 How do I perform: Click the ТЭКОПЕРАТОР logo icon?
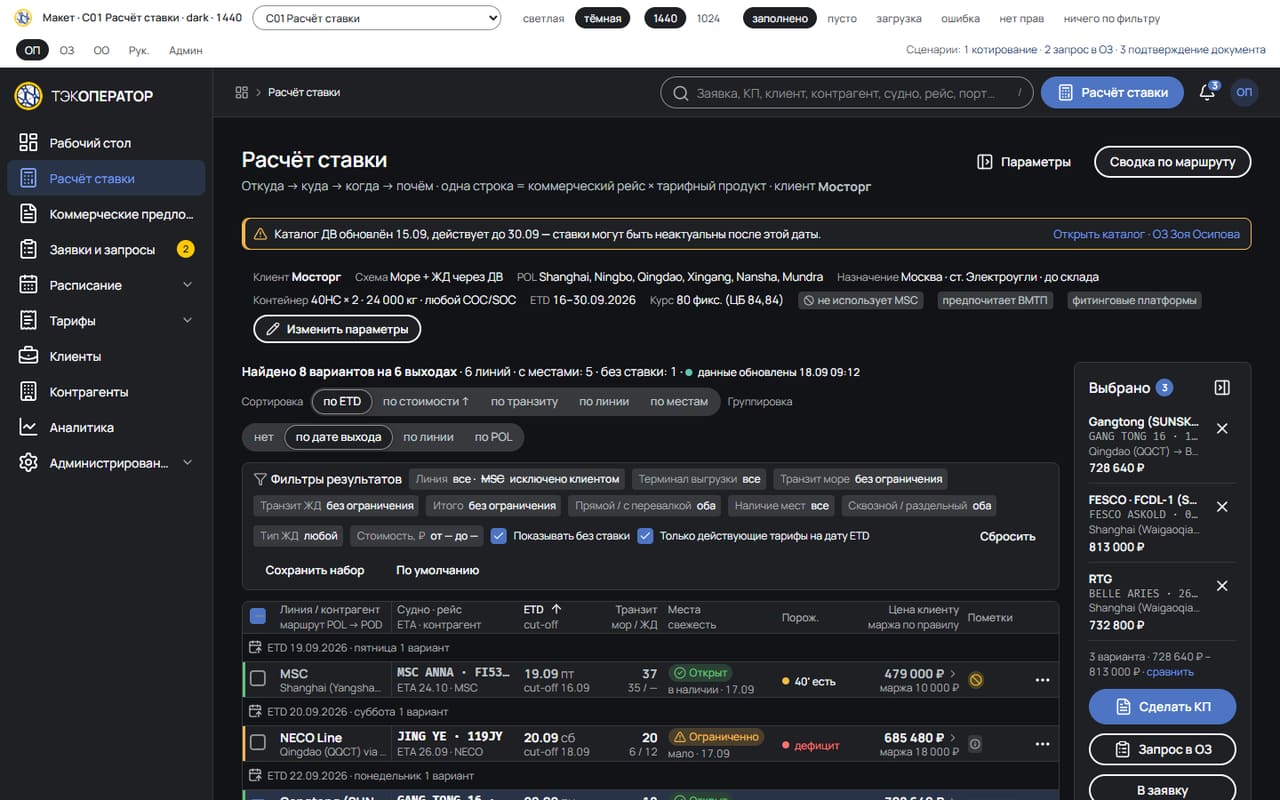(x=28, y=96)
